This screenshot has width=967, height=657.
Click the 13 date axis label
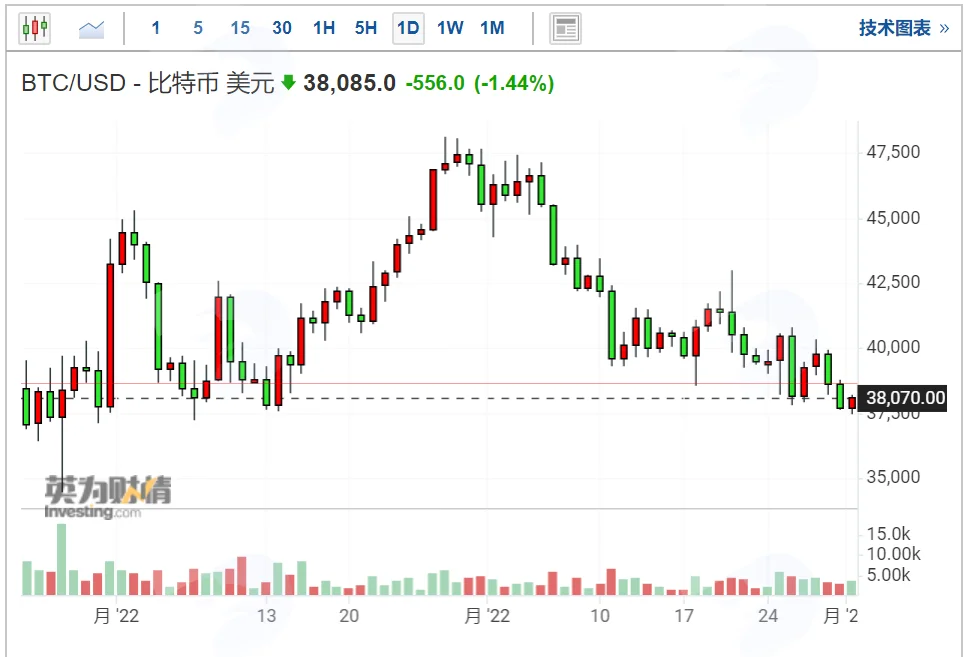point(266,616)
